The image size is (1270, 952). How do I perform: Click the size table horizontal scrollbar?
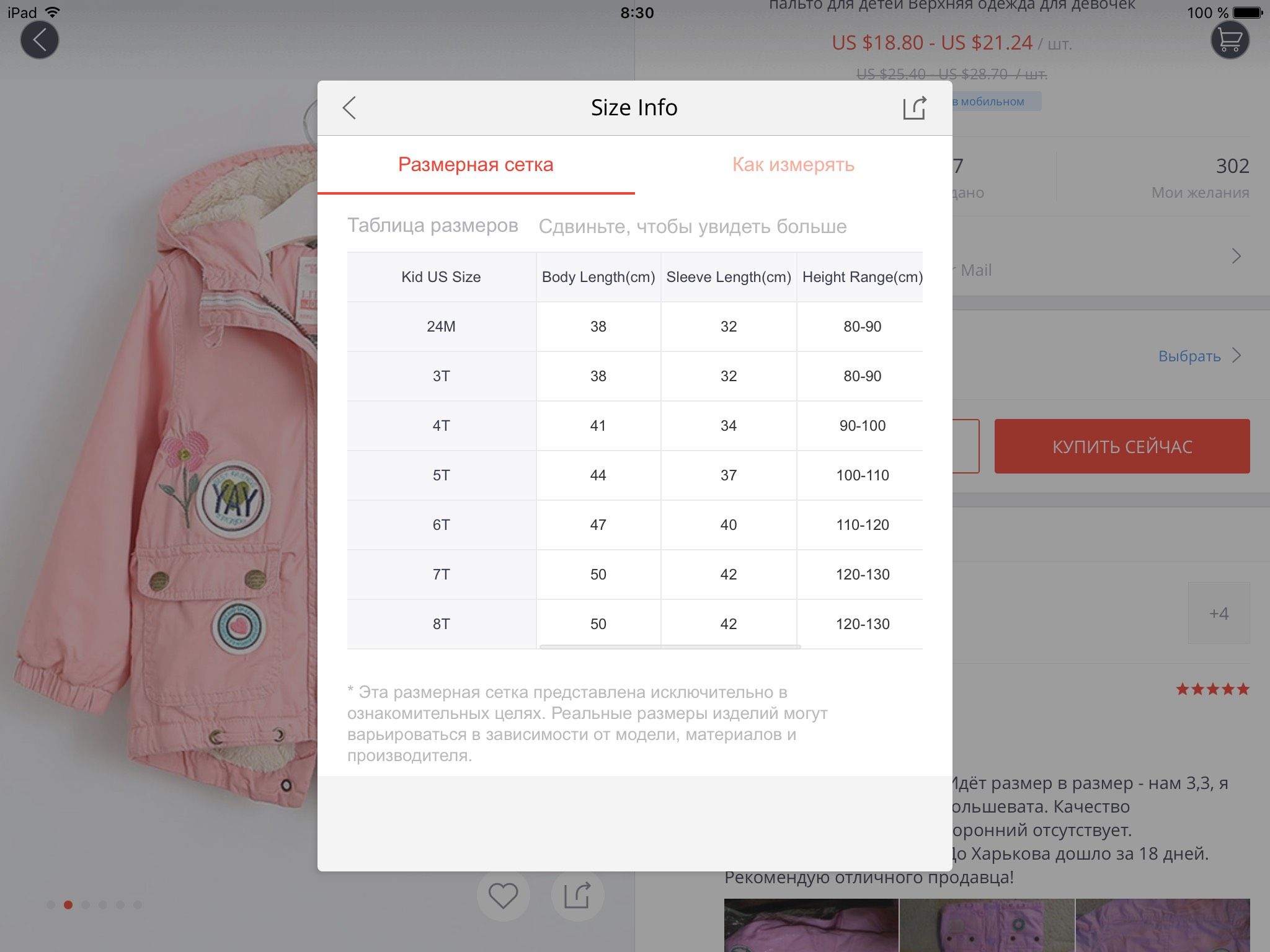(x=670, y=646)
